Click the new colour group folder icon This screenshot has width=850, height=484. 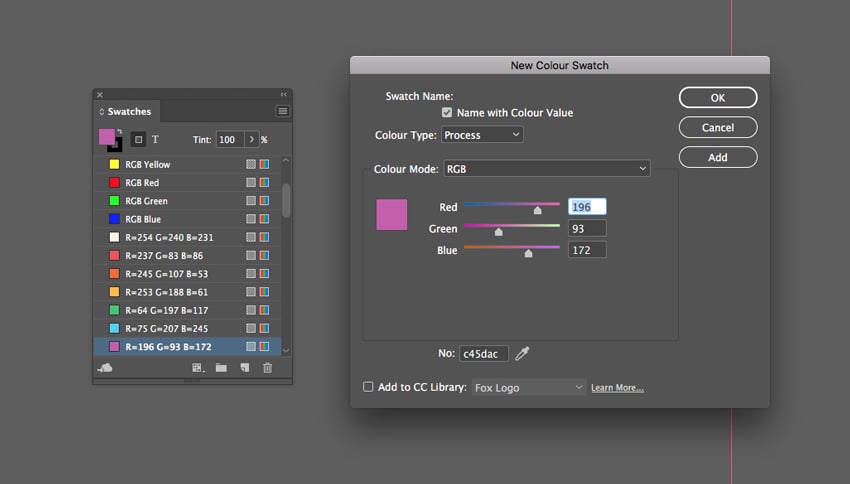(221, 368)
